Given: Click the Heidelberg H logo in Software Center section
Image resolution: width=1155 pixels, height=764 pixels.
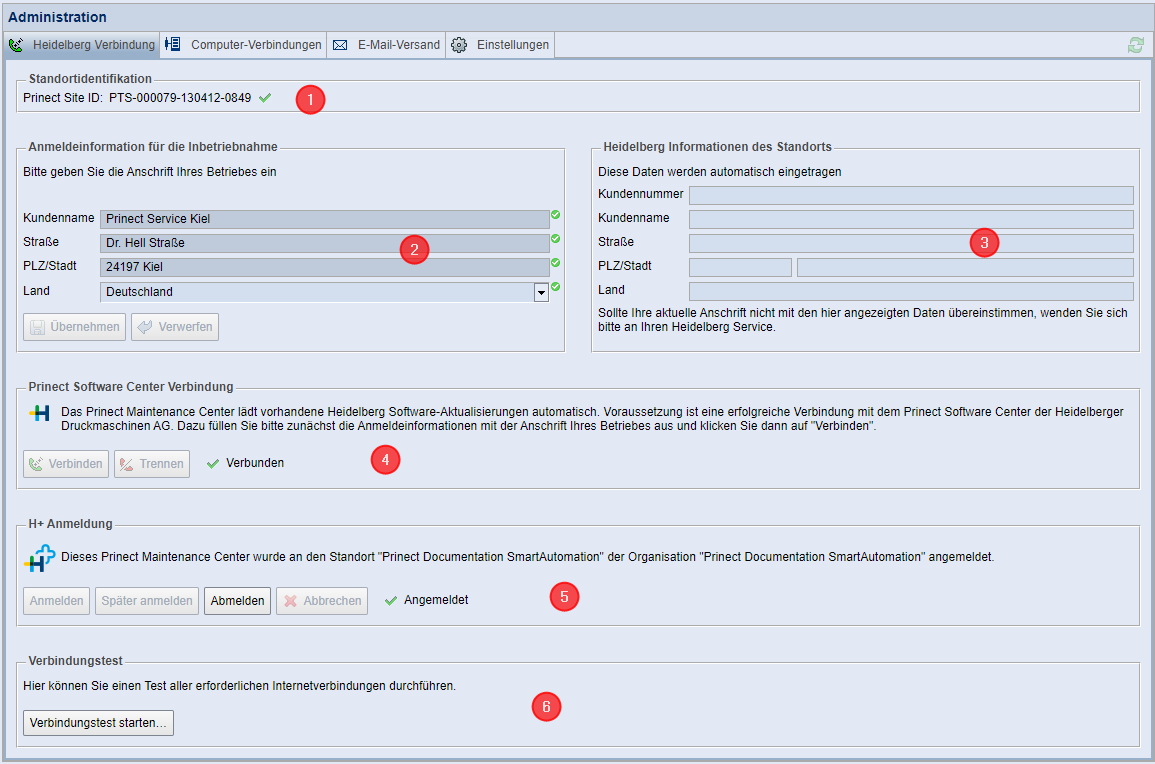Looking at the screenshot, I should tap(39, 413).
